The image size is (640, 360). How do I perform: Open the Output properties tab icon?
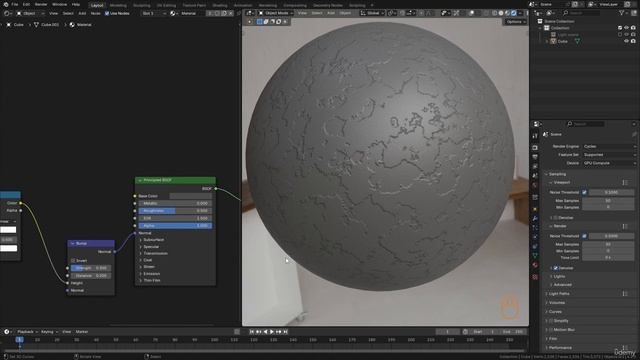(x=535, y=157)
